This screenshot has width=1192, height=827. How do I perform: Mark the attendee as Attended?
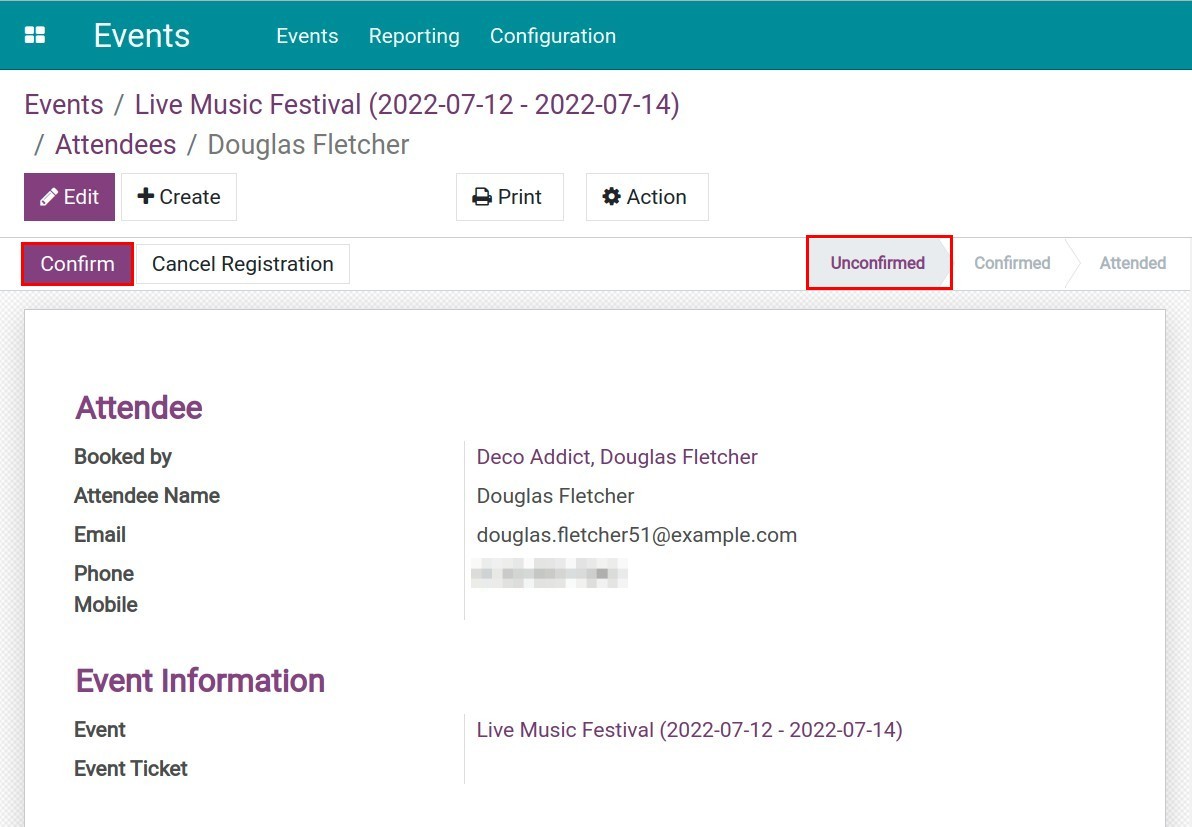click(x=1132, y=263)
